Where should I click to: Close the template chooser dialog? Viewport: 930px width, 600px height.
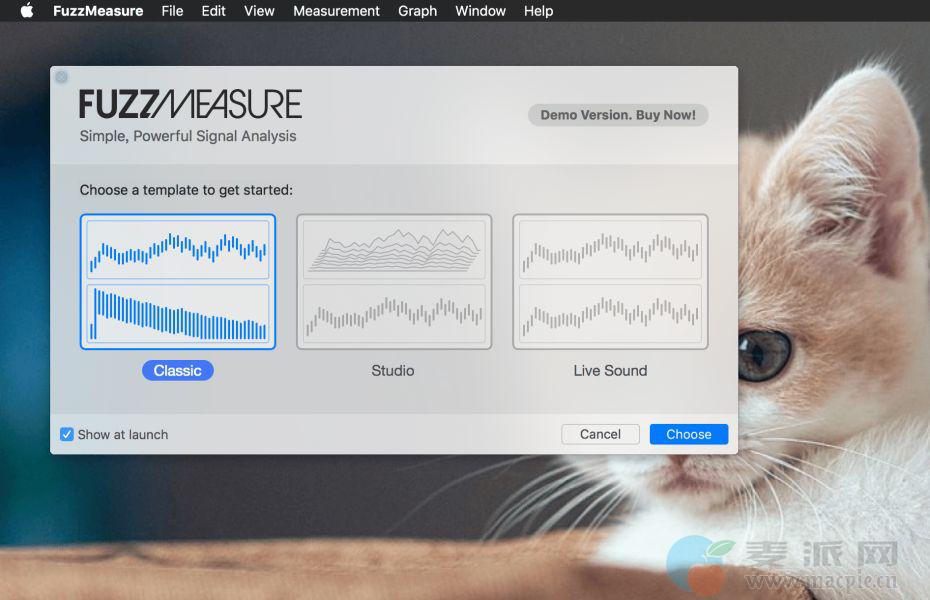click(x=61, y=77)
